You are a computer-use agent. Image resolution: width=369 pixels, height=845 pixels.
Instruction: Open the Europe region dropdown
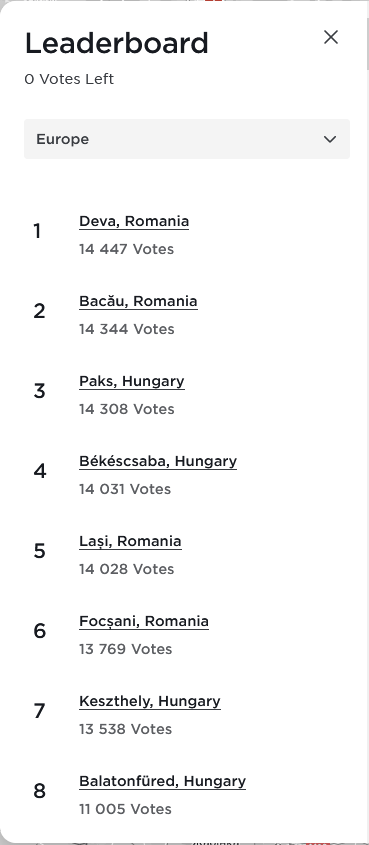[187, 139]
